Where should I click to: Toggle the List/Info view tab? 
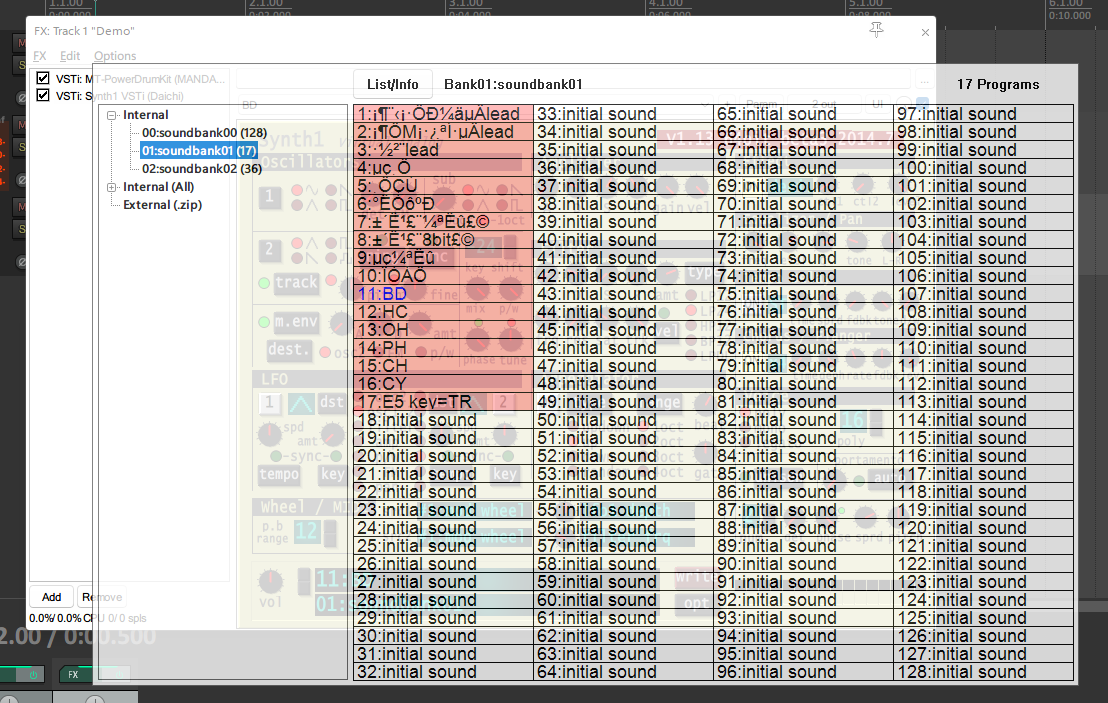pyautogui.click(x=392, y=84)
